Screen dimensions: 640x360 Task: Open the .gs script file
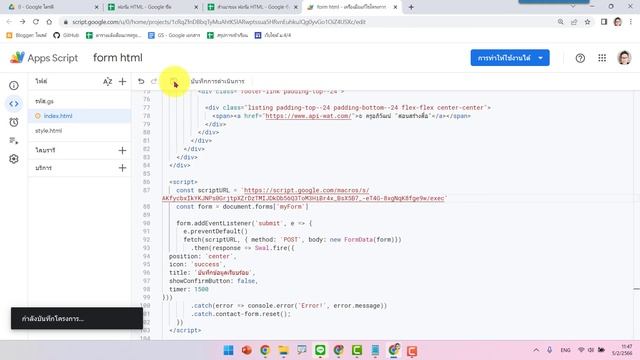click(80, 101)
